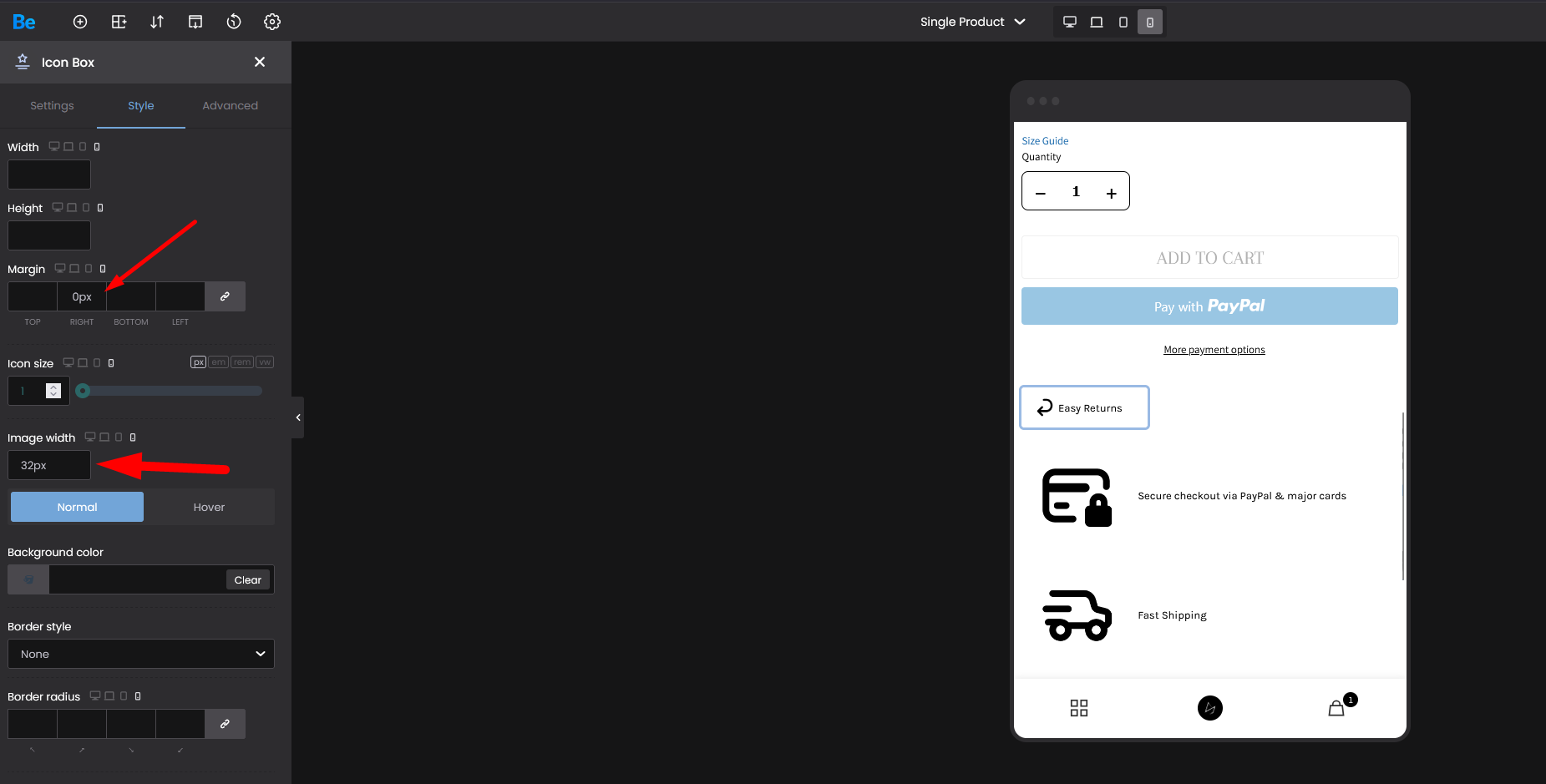
Task: Toggle linked values for Border radius fields
Action: coord(225,724)
